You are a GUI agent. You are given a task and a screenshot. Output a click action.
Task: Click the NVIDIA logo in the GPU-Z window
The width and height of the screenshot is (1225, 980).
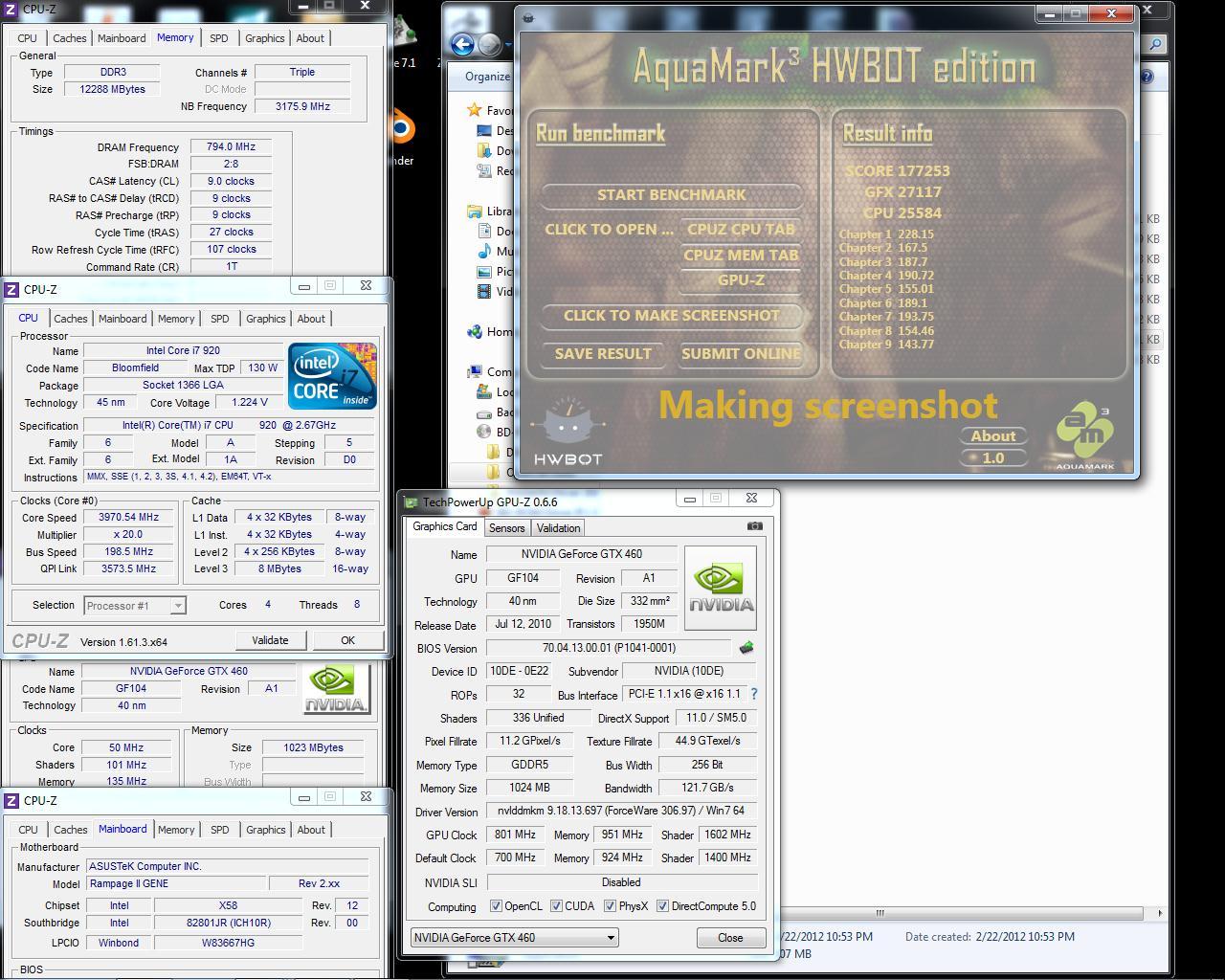tap(721, 588)
